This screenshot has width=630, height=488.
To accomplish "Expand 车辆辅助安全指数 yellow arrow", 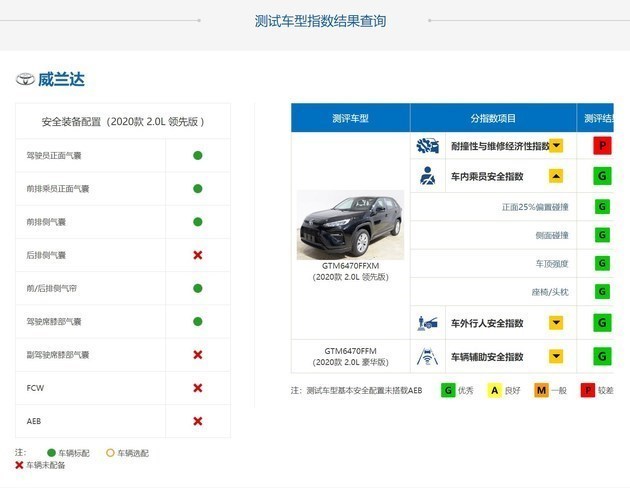I will [x=556, y=356].
